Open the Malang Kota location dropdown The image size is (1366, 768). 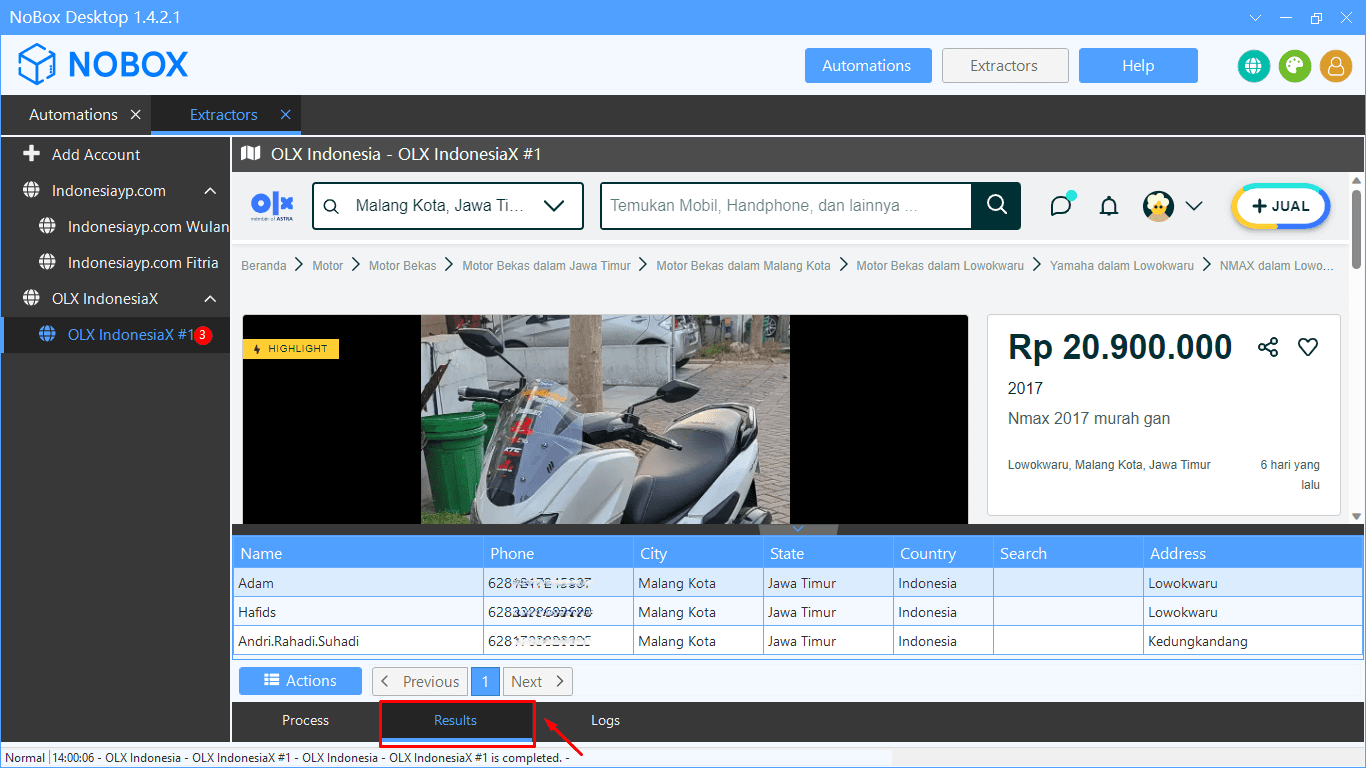(554, 205)
